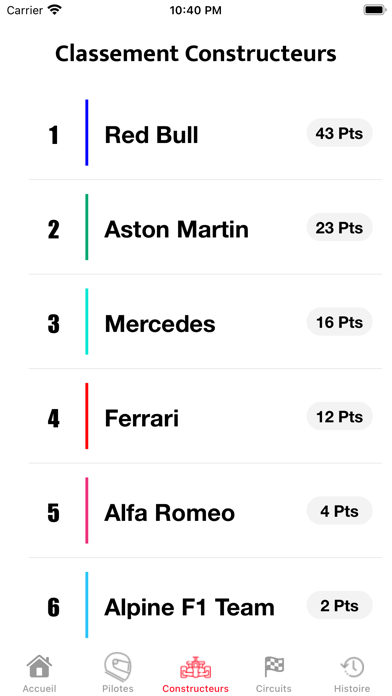392x696 pixels.
Task: Tap the 43 Pts badge
Action: pos(340,133)
